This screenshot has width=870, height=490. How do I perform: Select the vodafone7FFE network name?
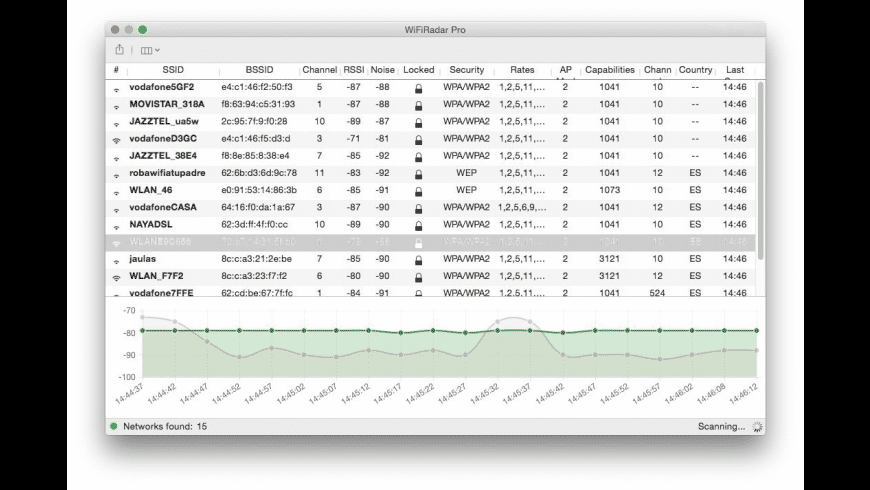pos(161,292)
